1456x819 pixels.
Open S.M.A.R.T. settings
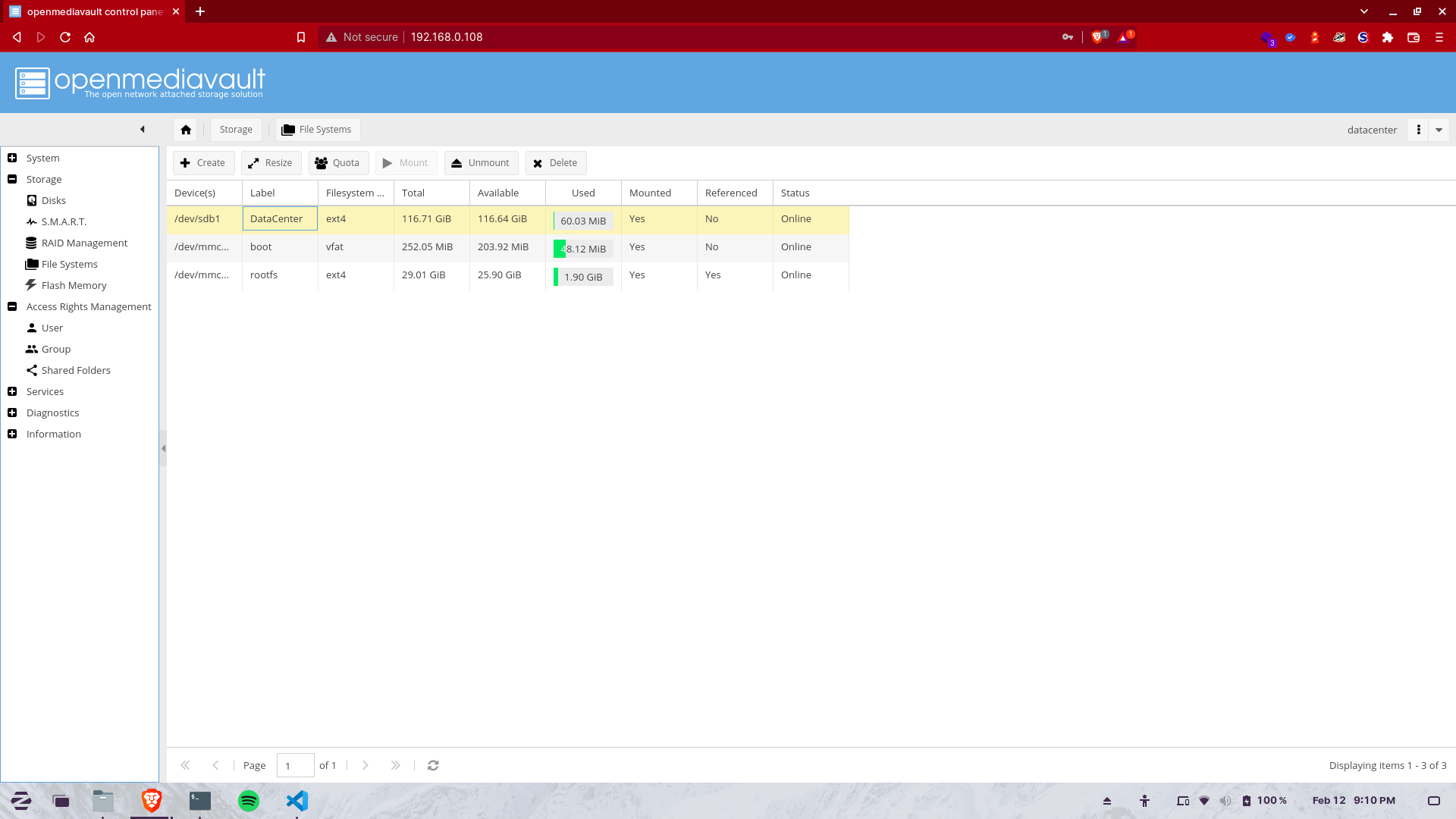(64, 221)
